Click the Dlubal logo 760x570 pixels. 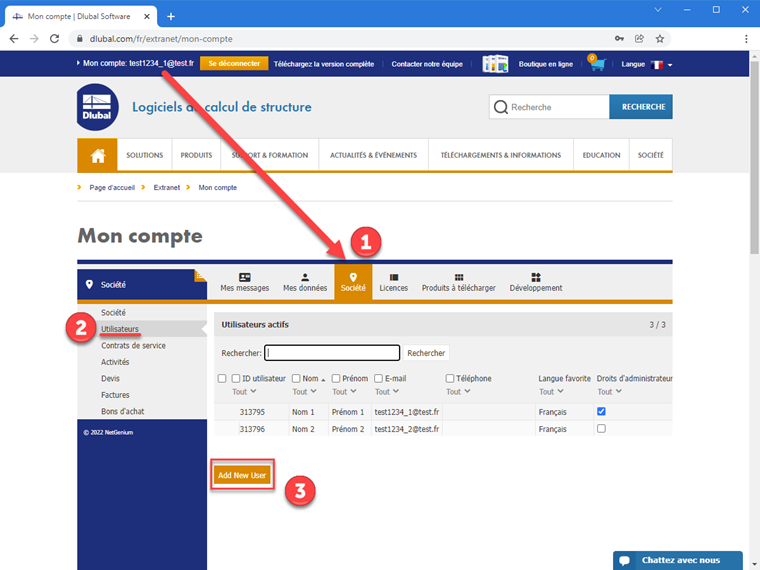(x=97, y=107)
